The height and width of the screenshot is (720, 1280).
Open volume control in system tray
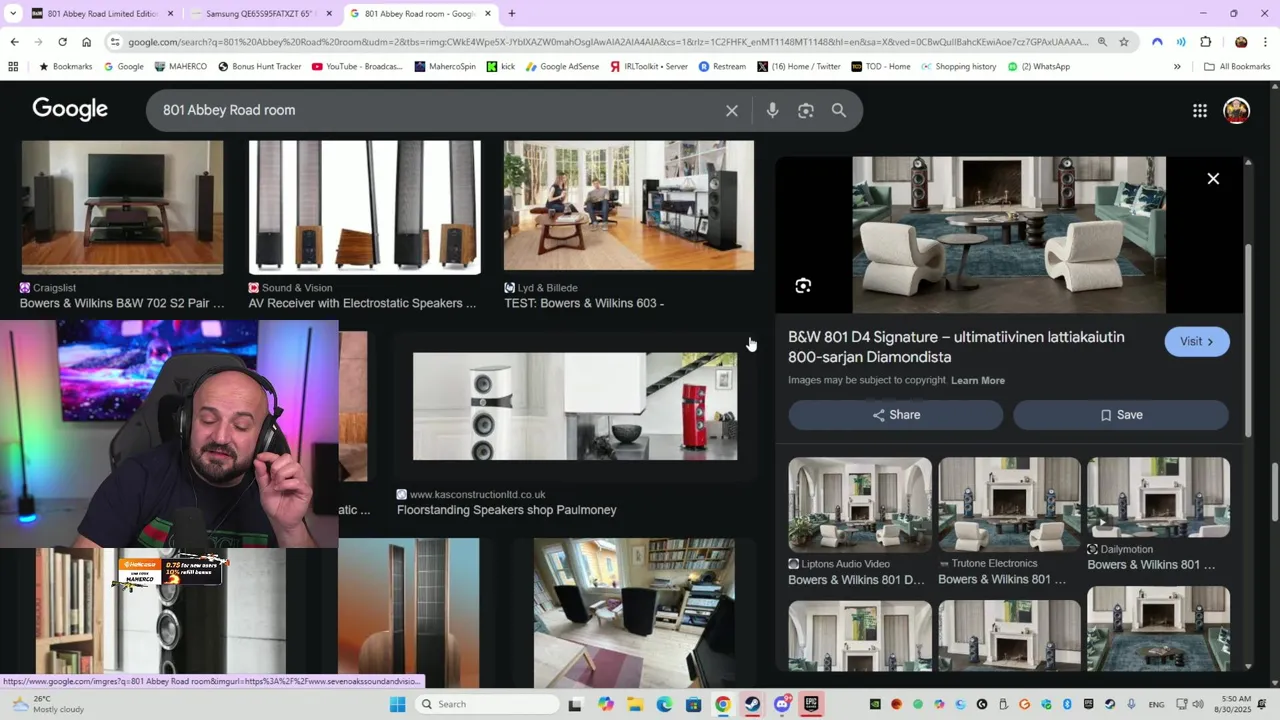pos(1198,704)
